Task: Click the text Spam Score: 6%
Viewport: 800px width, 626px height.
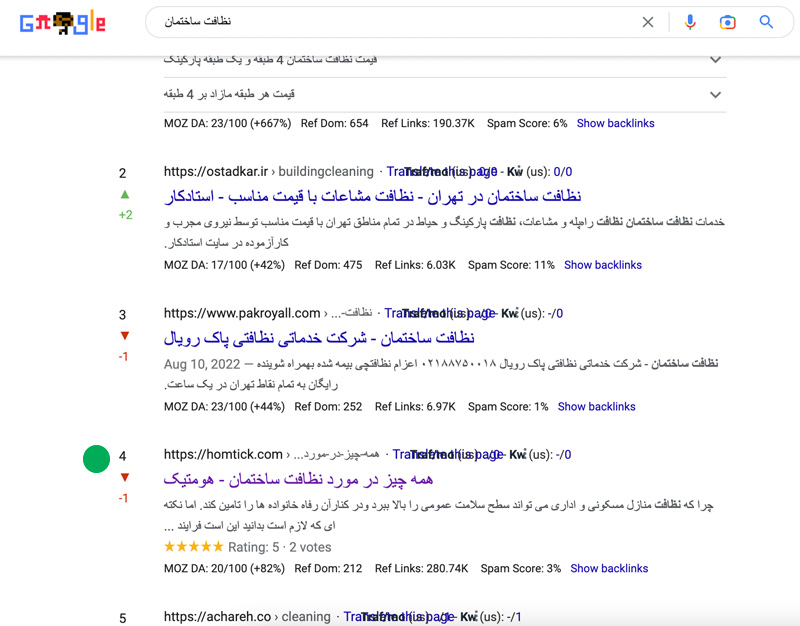Action: pos(527,123)
